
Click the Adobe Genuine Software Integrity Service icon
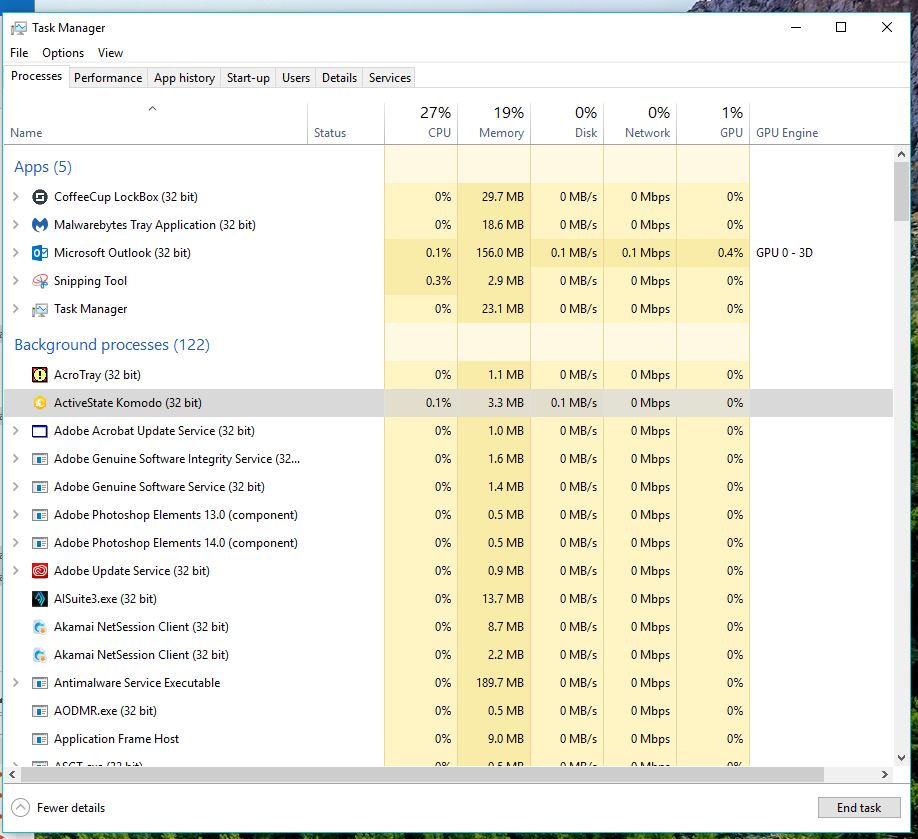click(39, 459)
